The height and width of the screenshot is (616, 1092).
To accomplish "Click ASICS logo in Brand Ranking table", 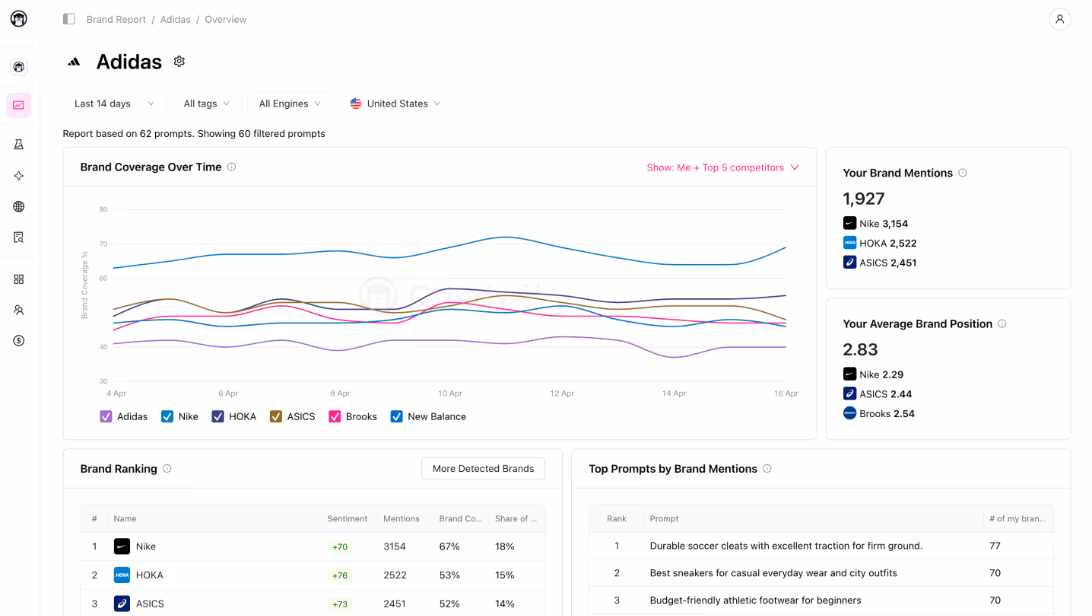I will 122,603.
